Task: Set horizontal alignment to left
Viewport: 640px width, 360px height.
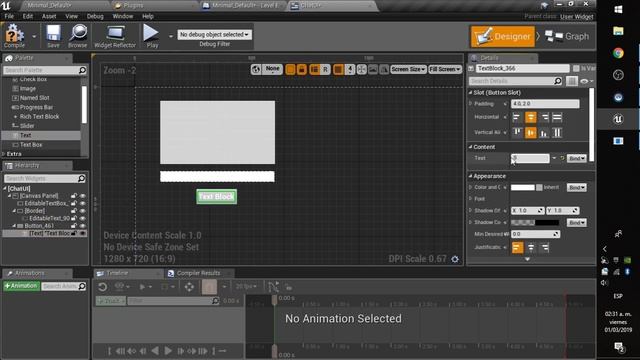Action: [516, 118]
